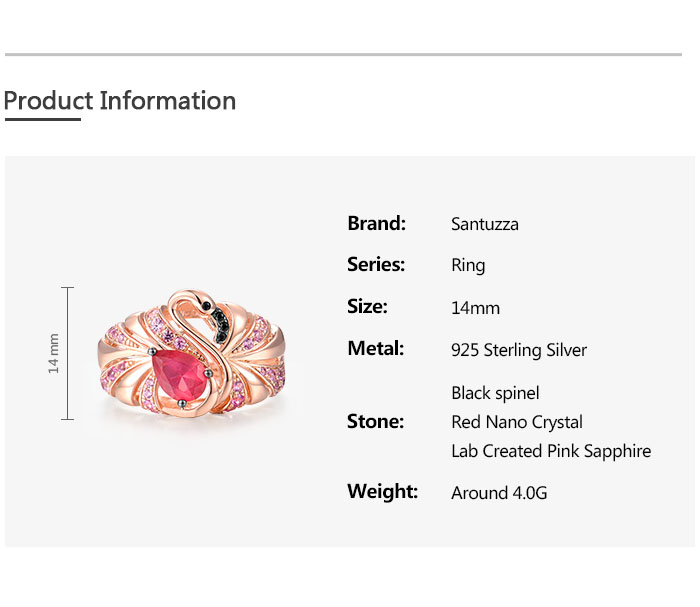
Task: Select the Metal: label
Action: (x=375, y=349)
